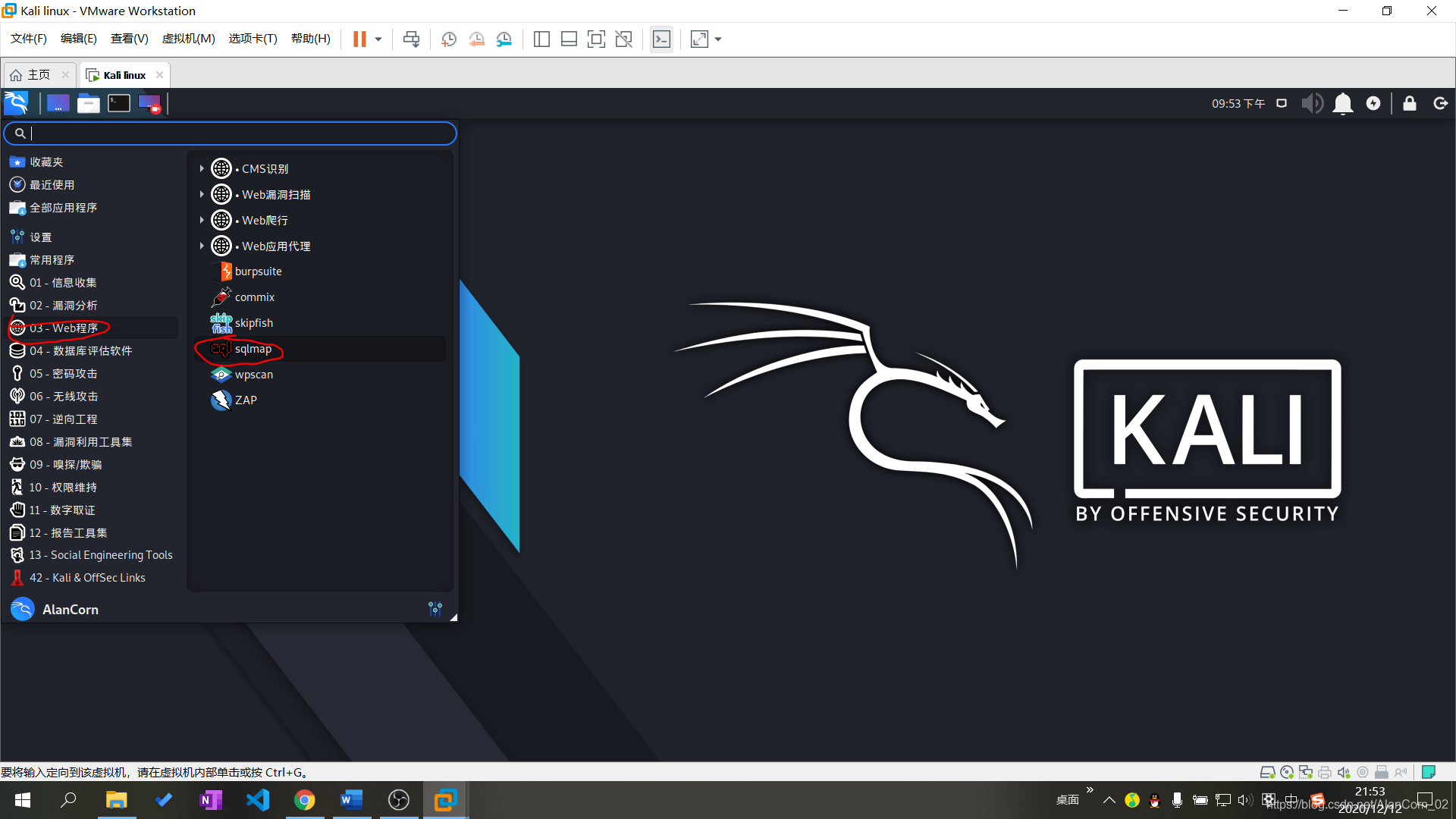1456x819 pixels.
Task: Show hidden icons in the Windows tray
Action: [1109, 800]
